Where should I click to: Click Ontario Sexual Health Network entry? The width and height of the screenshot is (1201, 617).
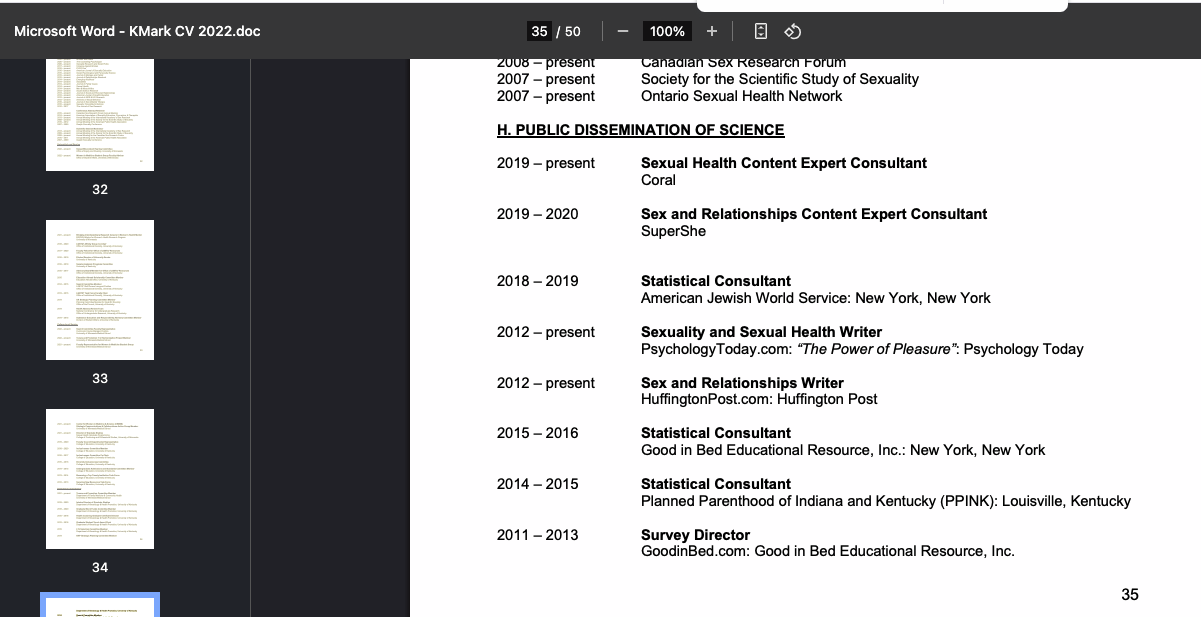[x=742, y=96]
